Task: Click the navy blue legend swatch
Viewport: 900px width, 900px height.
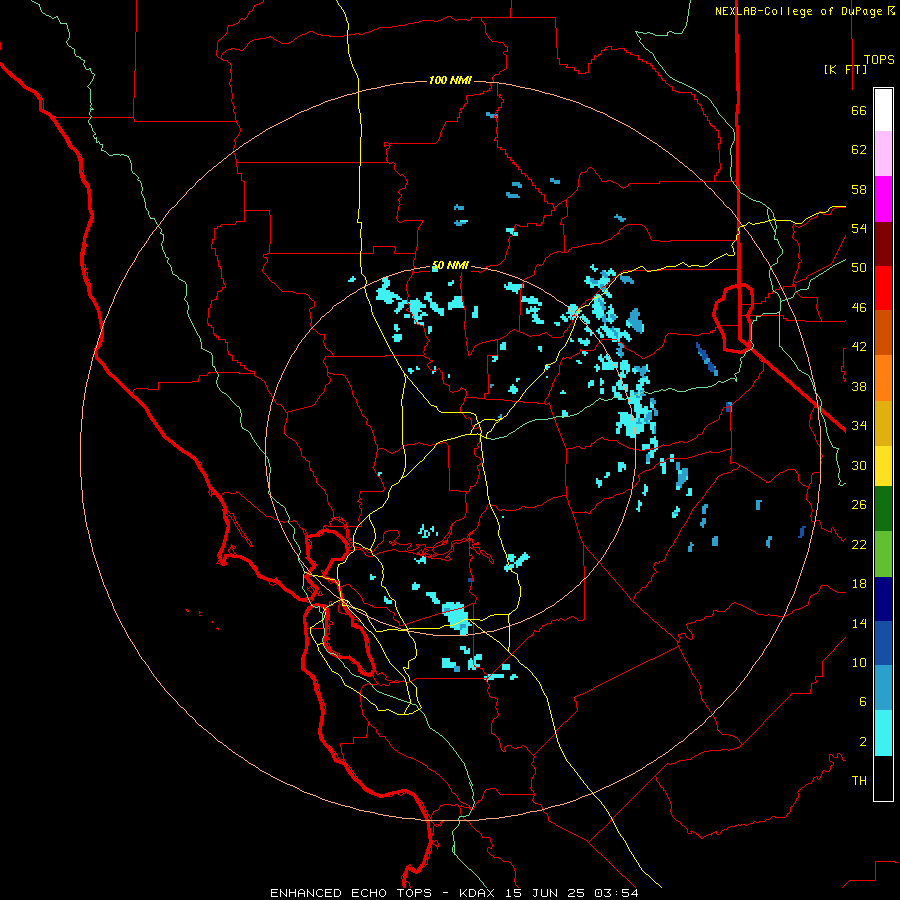Action: 883,599
